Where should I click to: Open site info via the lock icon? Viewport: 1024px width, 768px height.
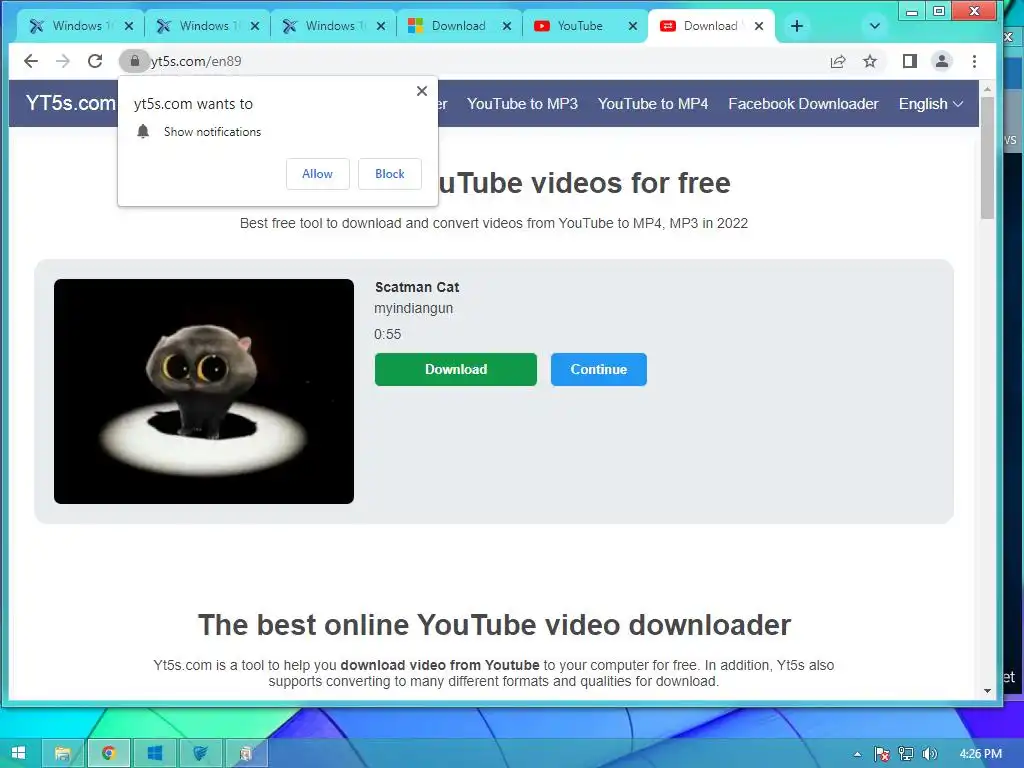135,61
